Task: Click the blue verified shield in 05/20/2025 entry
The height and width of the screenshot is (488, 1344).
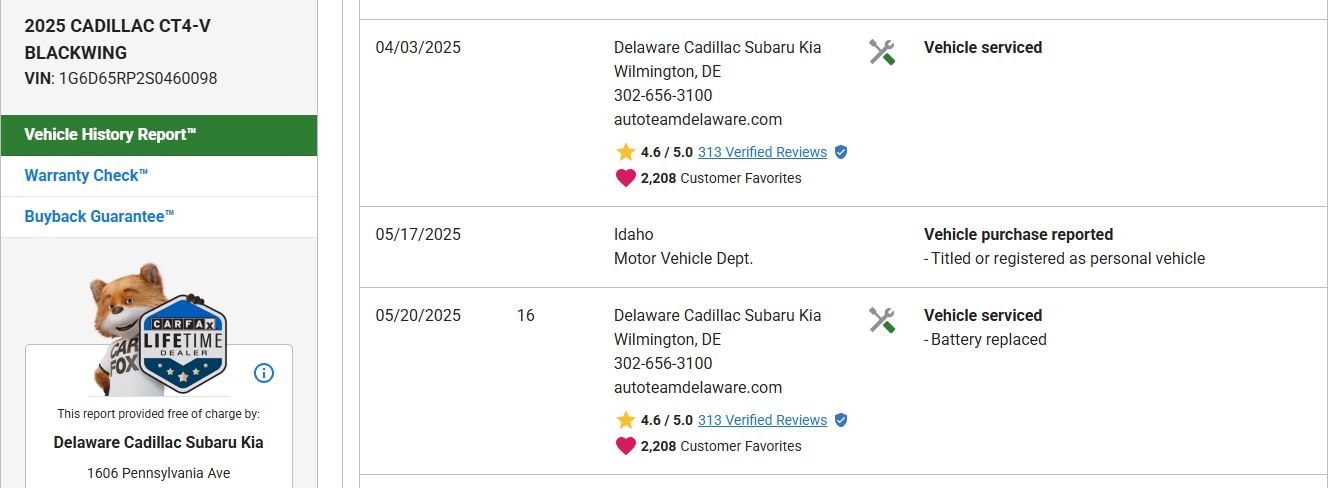Action: 841,420
